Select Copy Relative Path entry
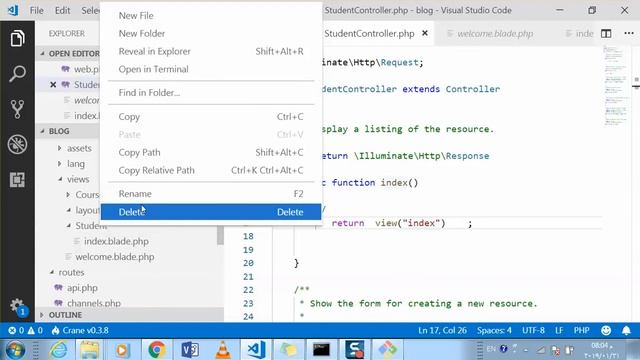 coord(211,170)
